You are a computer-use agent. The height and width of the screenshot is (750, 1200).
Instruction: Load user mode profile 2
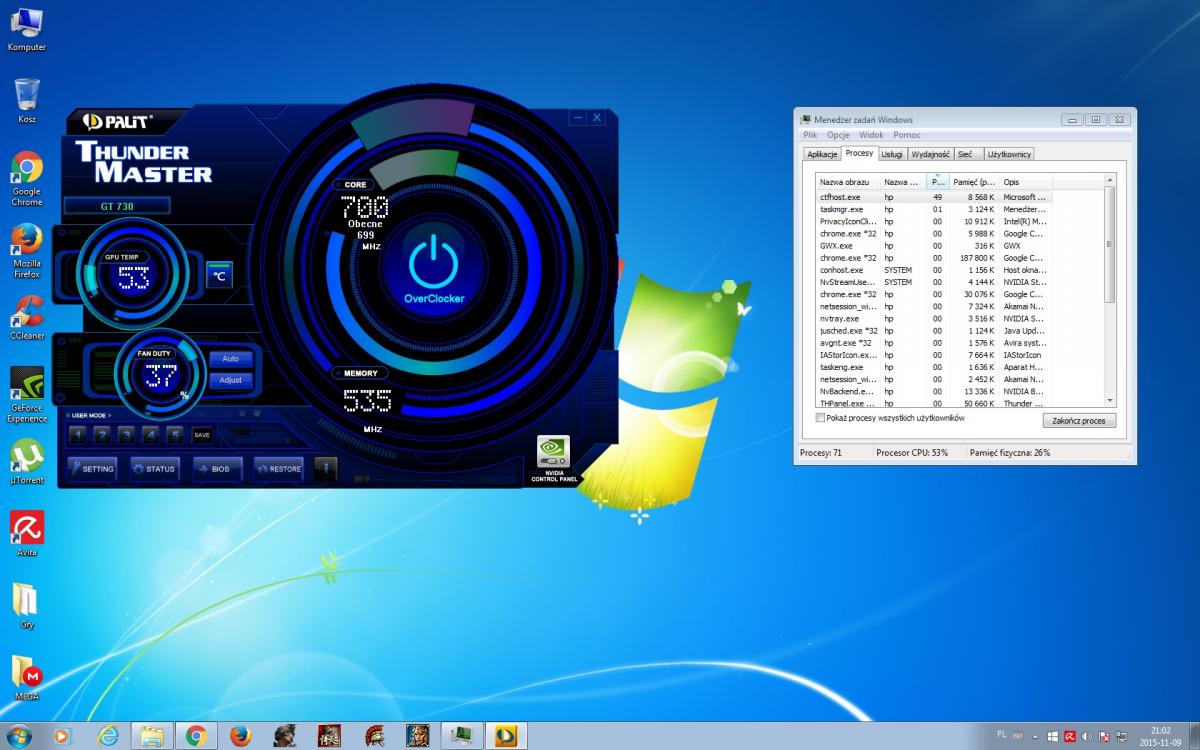102,435
